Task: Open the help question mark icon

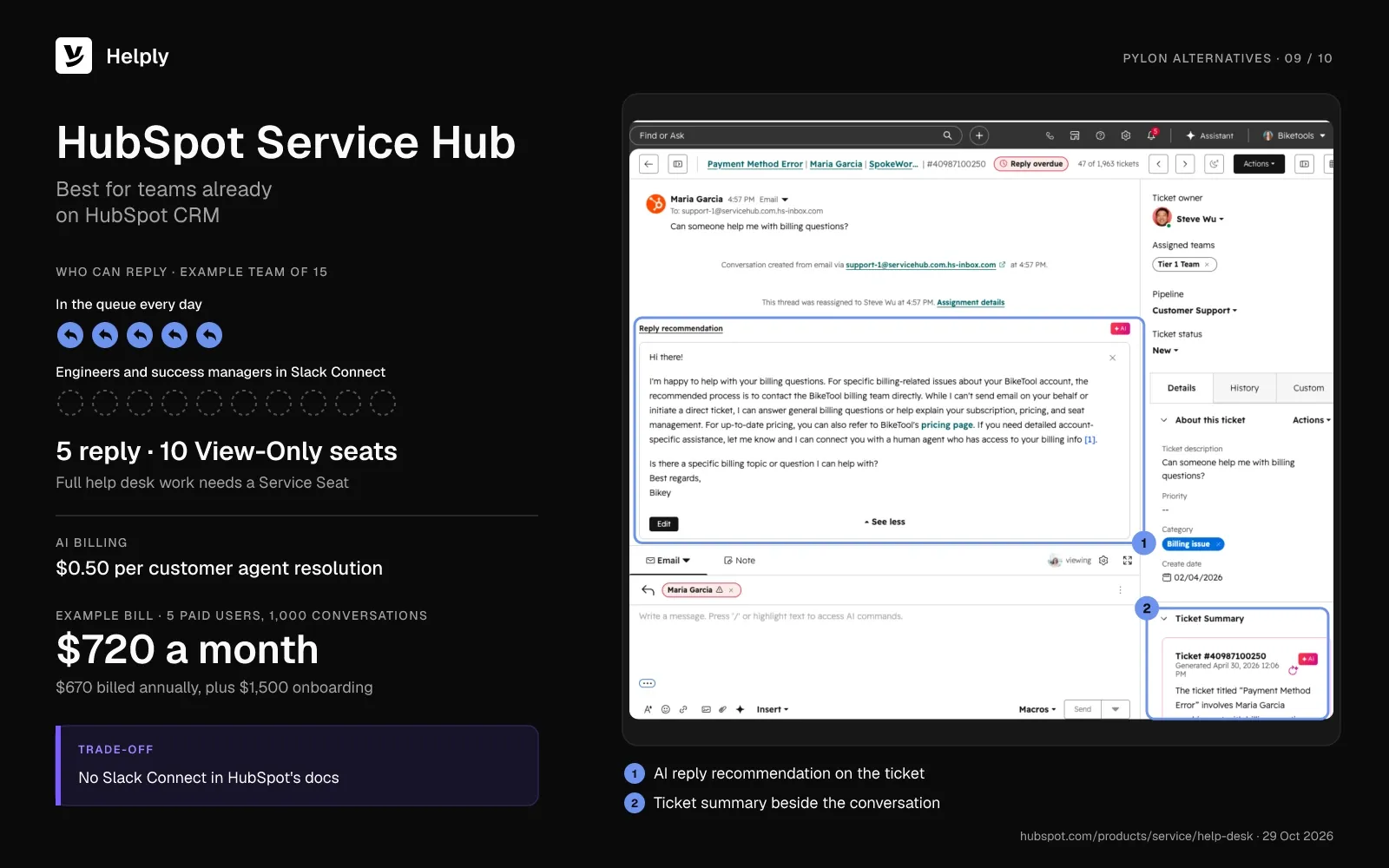Action: (x=1100, y=135)
